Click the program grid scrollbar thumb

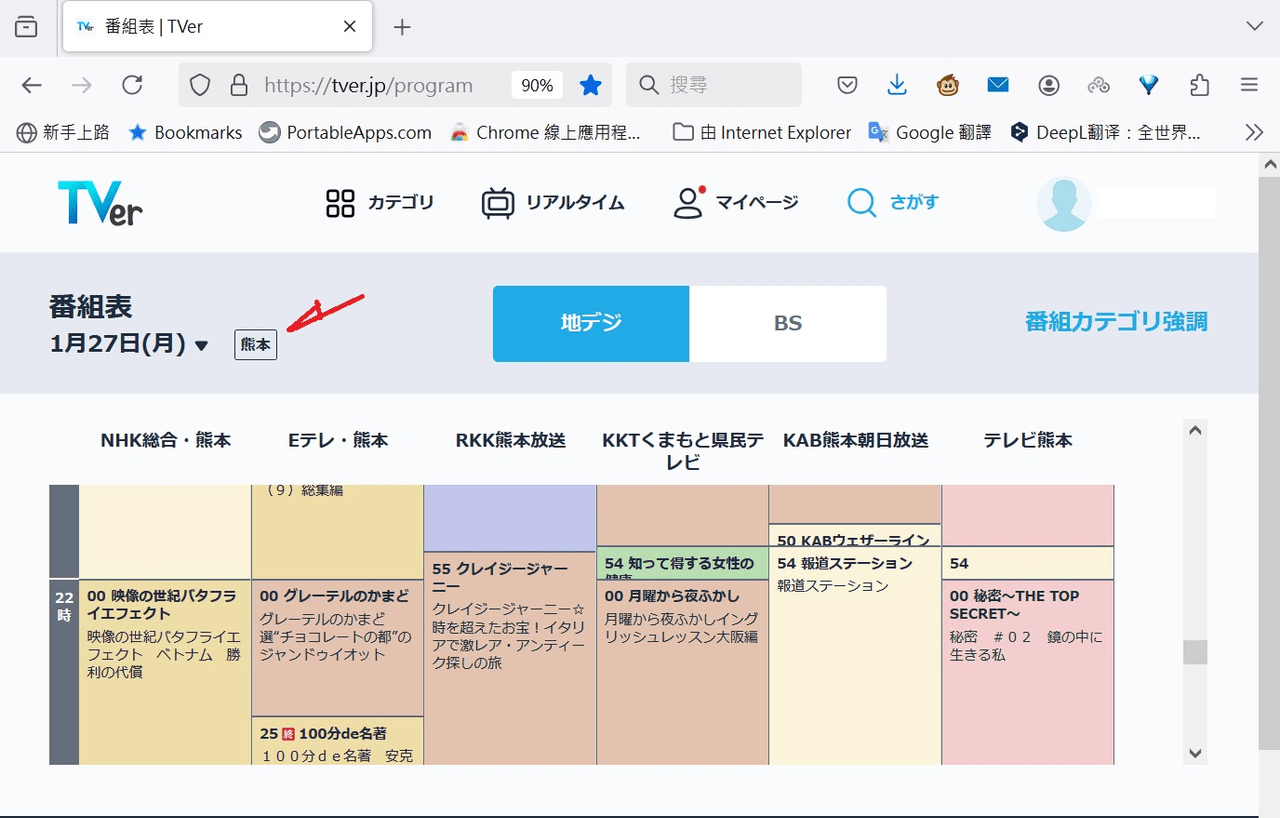[x=1195, y=652]
